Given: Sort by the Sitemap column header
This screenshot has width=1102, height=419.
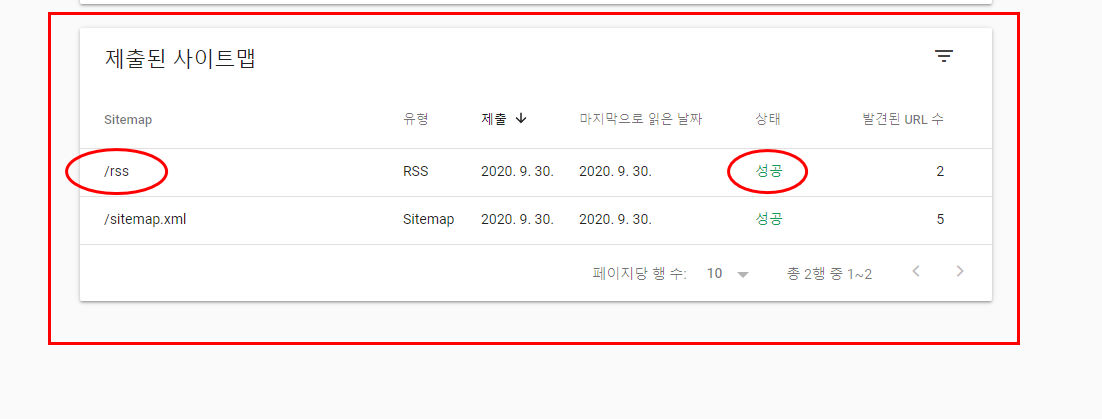Looking at the screenshot, I should [128, 120].
